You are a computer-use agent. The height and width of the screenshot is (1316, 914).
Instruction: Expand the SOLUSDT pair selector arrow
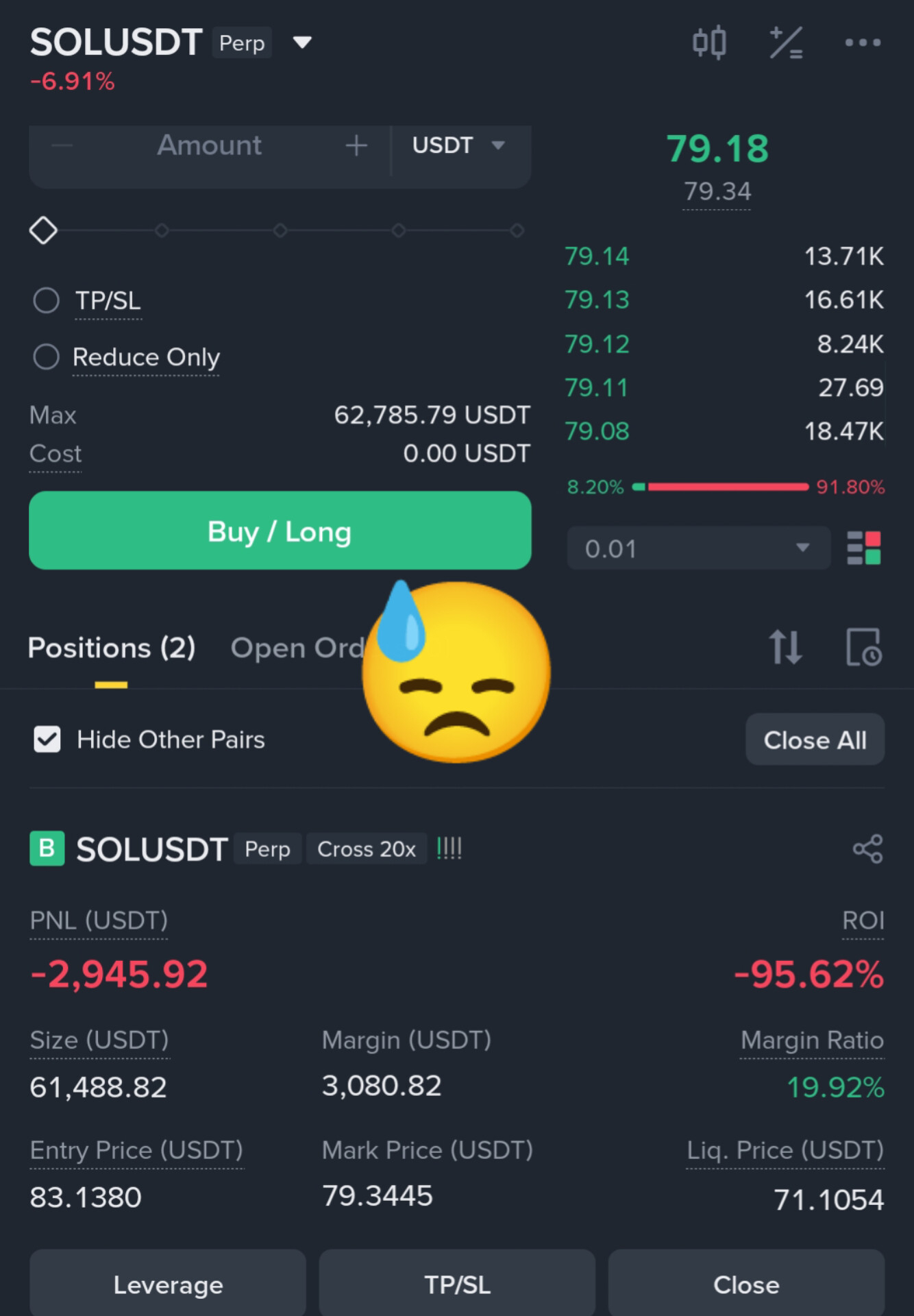tap(302, 42)
